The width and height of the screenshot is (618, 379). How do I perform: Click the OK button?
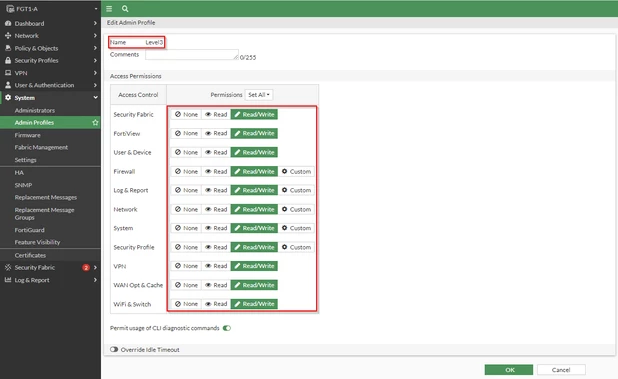pyautogui.click(x=508, y=370)
